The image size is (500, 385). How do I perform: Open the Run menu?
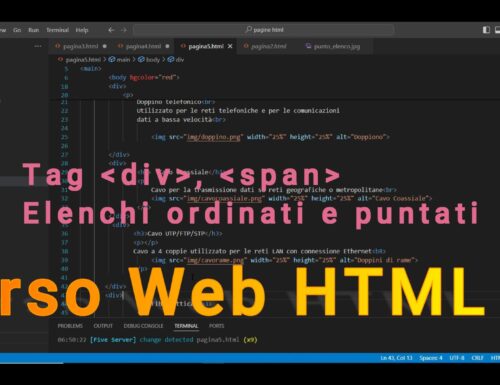click(33, 30)
